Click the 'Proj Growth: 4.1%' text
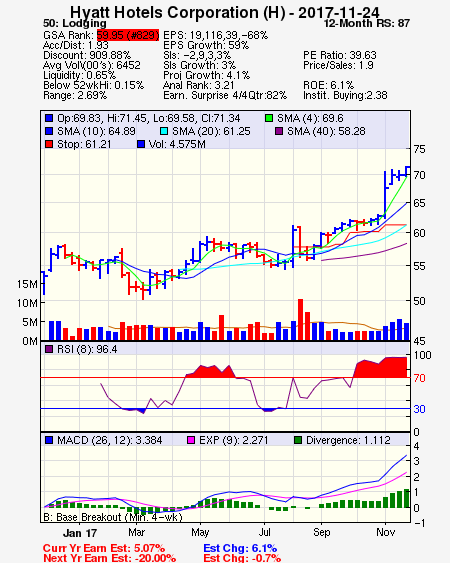The width and height of the screenshot is (450, 563). pos(207,75)
